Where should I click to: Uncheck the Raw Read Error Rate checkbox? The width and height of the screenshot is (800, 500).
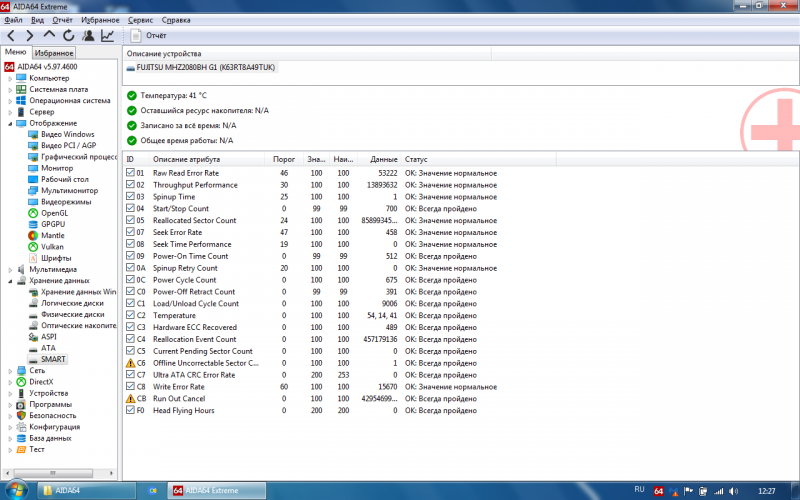click(130, 173)
